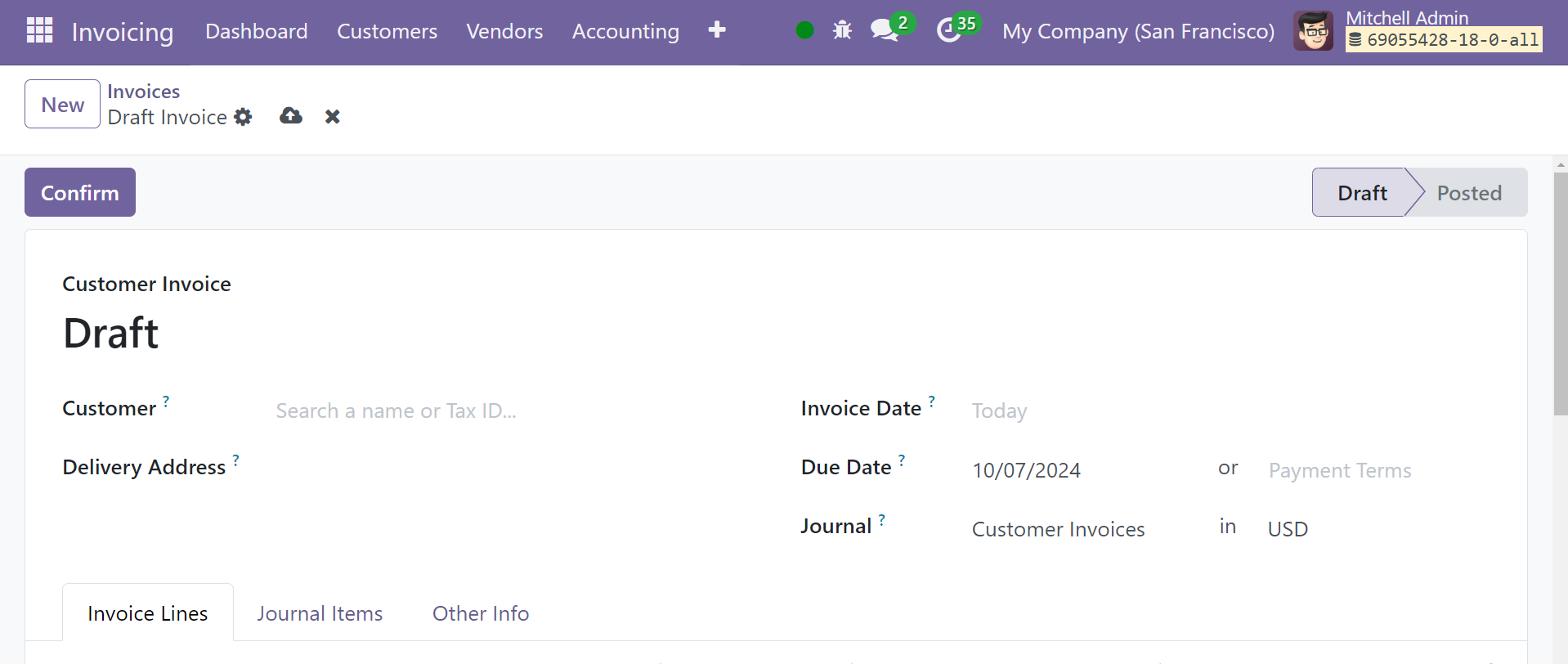The width and height of the screenshot is (1568, 664).
Task: Create a New invoice
Action: coord(63,104)
